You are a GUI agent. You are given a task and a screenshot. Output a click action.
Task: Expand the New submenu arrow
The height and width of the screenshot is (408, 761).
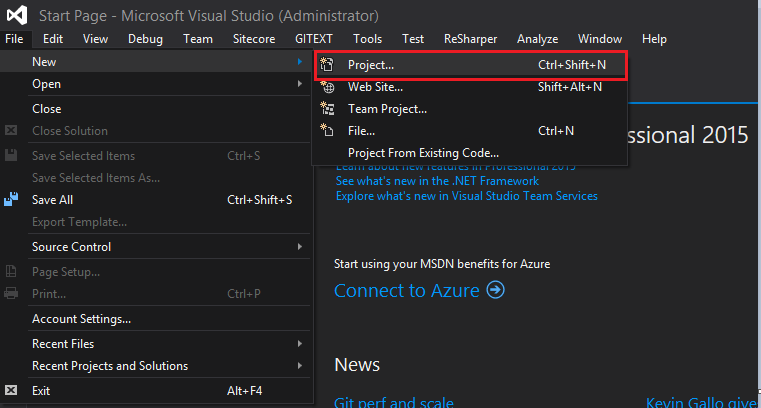(300, 62)
